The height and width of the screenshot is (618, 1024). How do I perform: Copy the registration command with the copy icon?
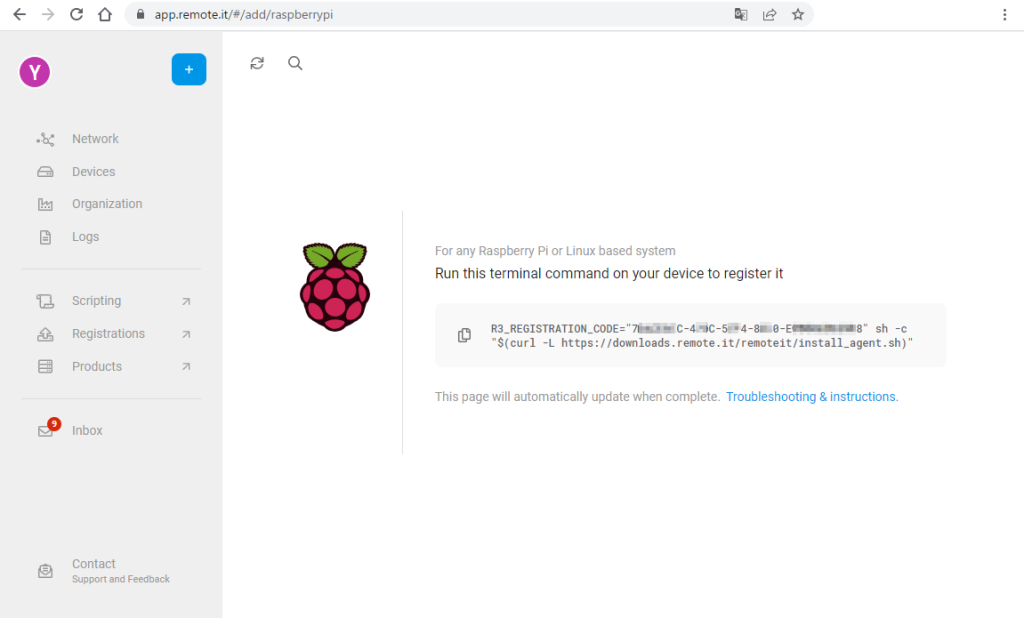464,335
